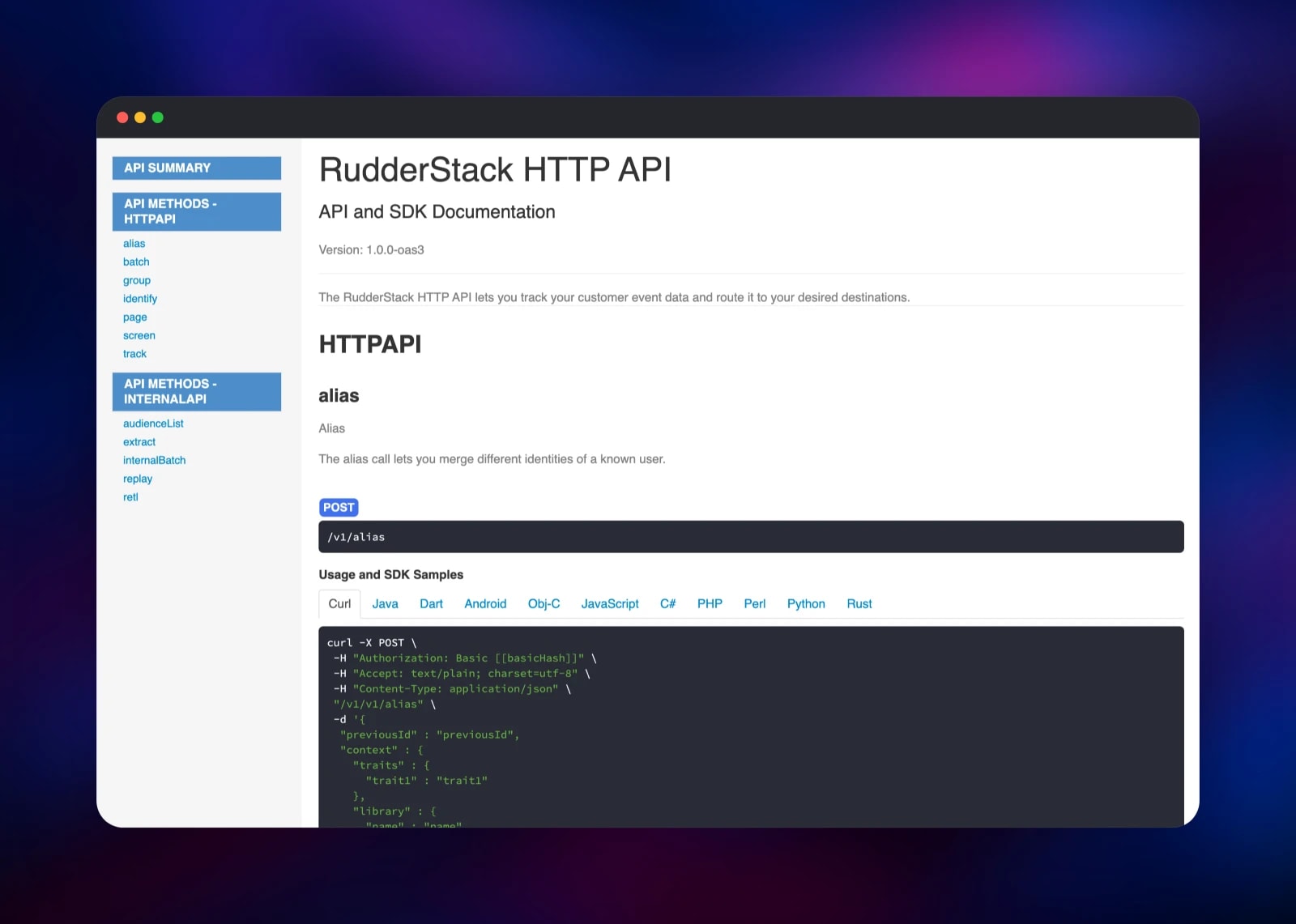Switch to the Java sample tab
The image size is (1296, 924).
click(386, 604)
